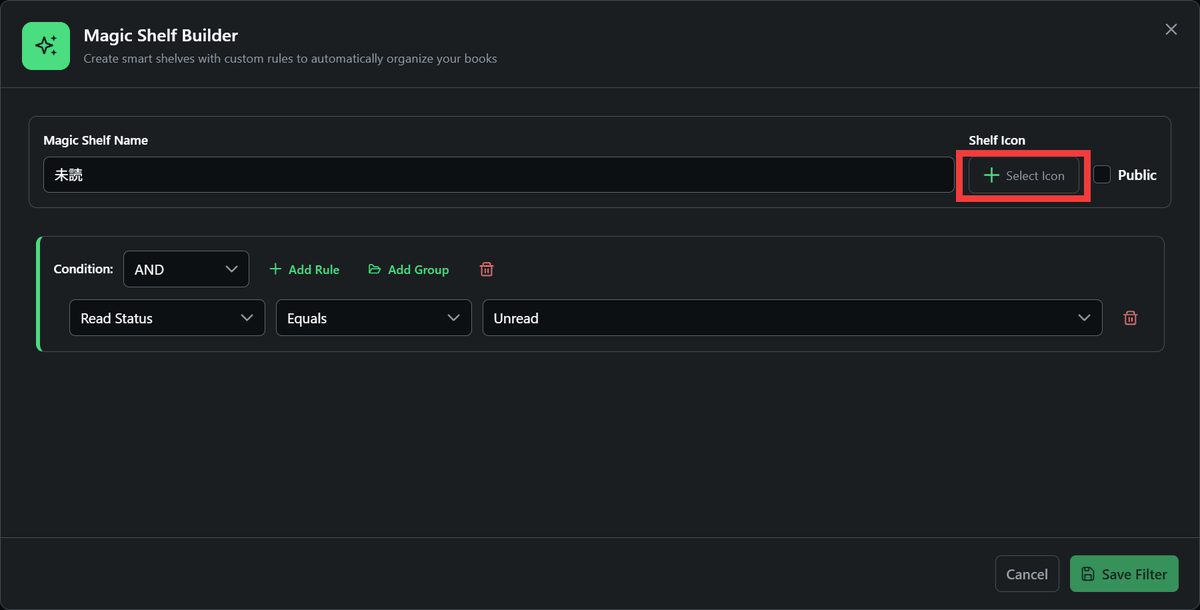Open the Select Icon picker
Viewport: 1200px width, 610px height.
point(1024,175)
